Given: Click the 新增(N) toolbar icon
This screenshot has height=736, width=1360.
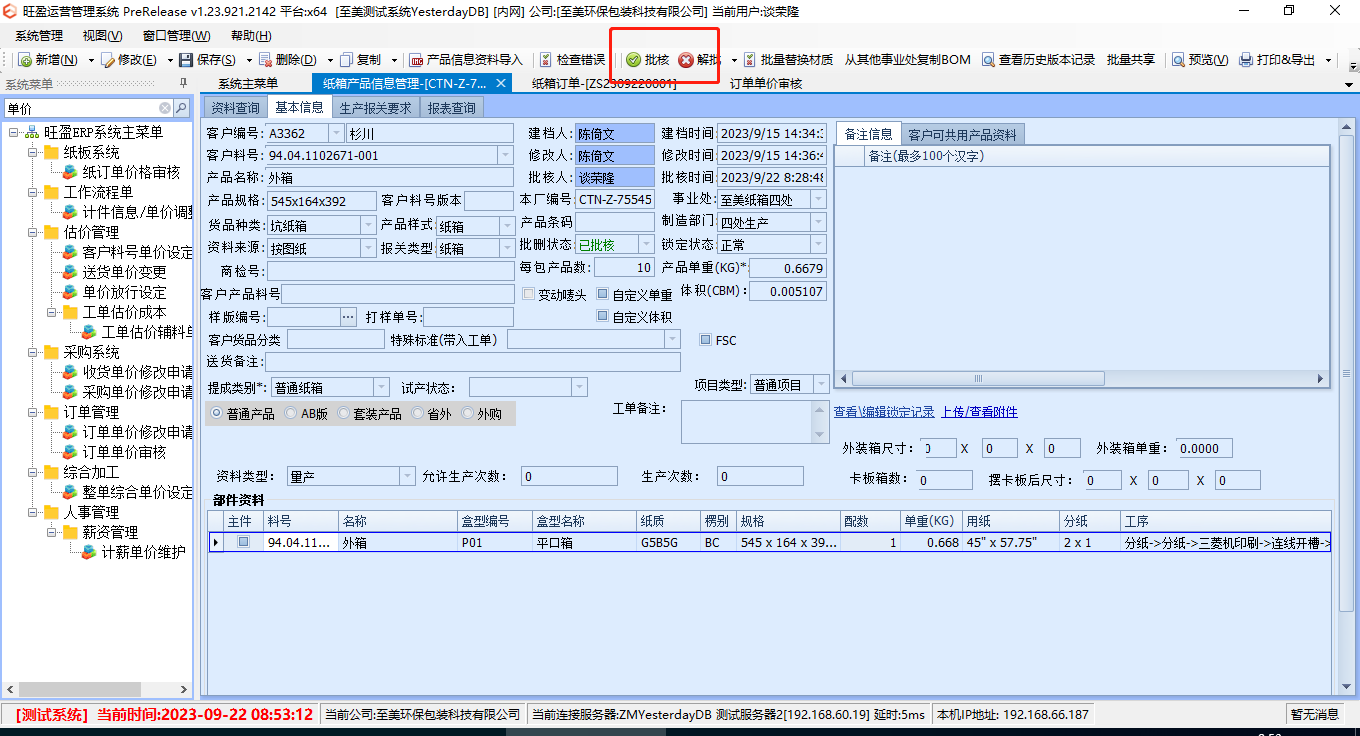Looking at the screenshot, I should (x=26, y=60).
